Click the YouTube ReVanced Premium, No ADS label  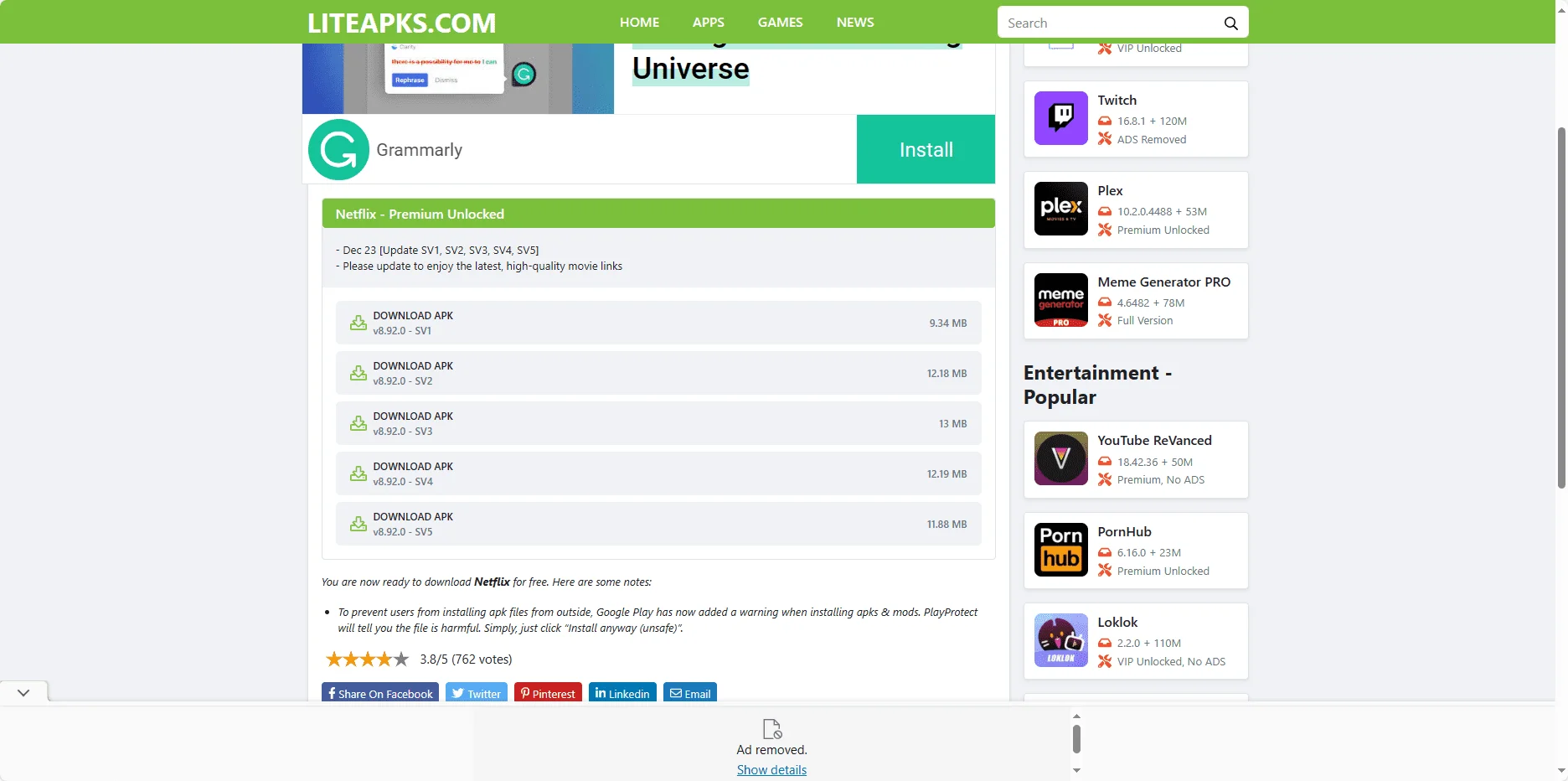(x=1160, y=480)
